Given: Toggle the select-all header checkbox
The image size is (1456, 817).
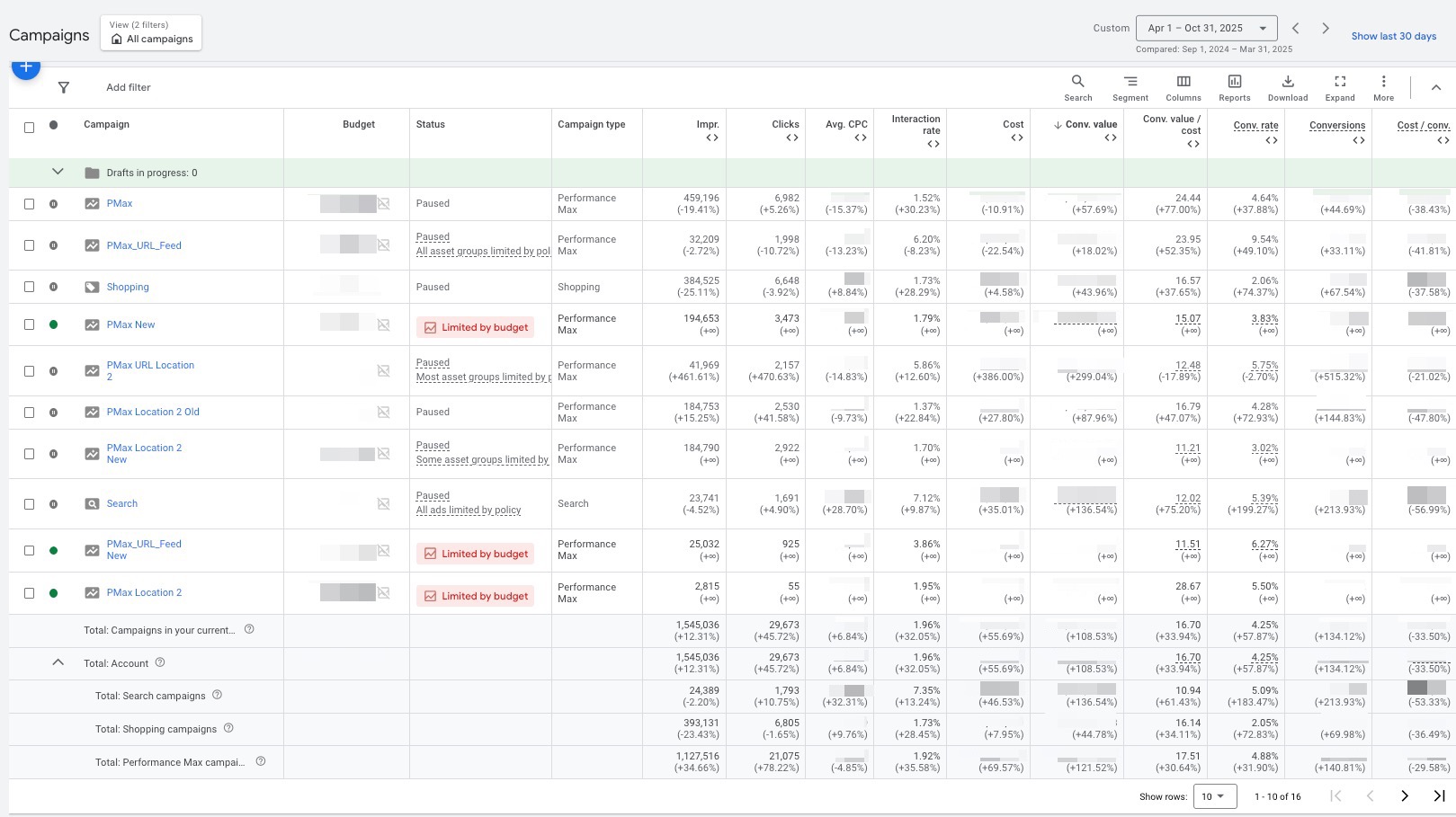Looking at the screenshot, I should click(30, 127).
